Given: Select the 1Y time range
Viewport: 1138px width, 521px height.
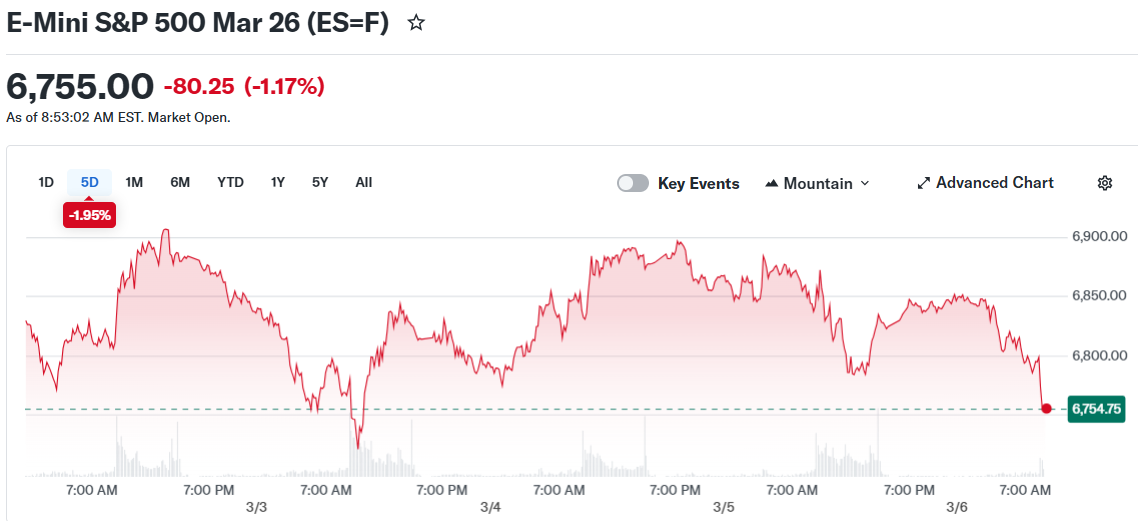Looking at the screenshot, I should 278,182.
